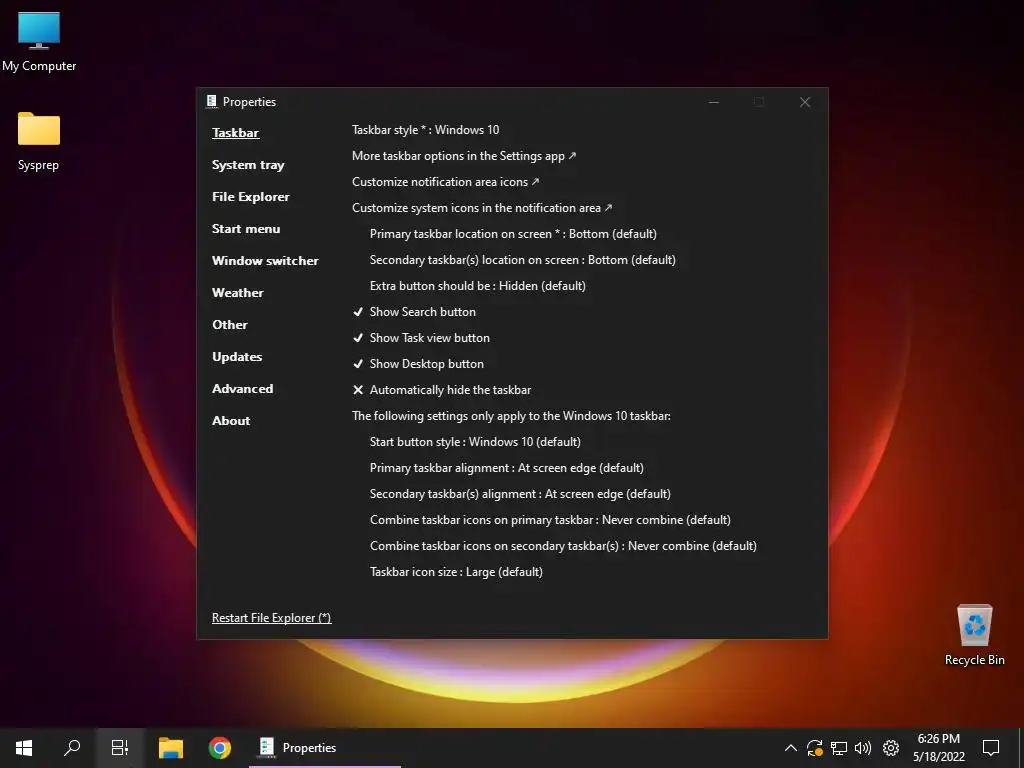This screenshot has height=768, width=1024.
Task: Open the Weather section
Action: [238, 293]
